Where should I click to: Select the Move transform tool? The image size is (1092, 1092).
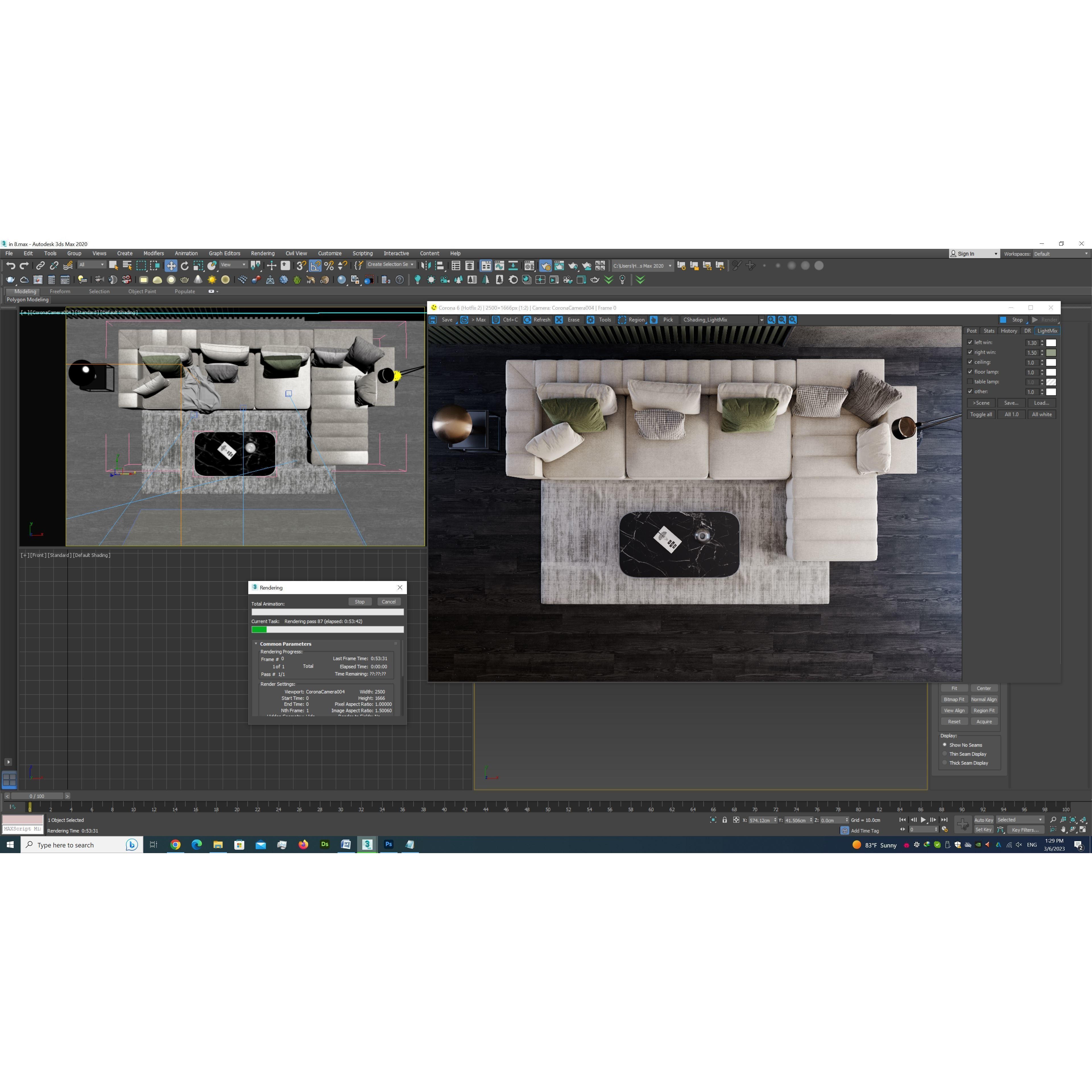[171, 266]
